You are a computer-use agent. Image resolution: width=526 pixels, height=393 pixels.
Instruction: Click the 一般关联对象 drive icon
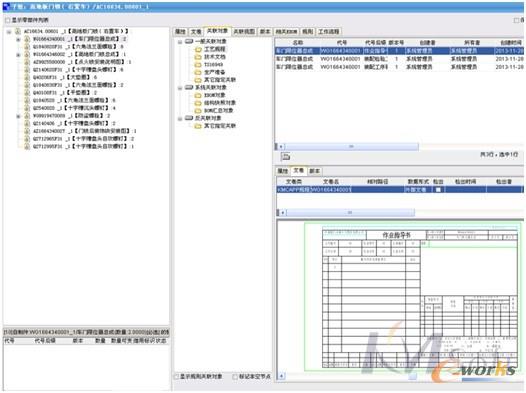[189, 41]
